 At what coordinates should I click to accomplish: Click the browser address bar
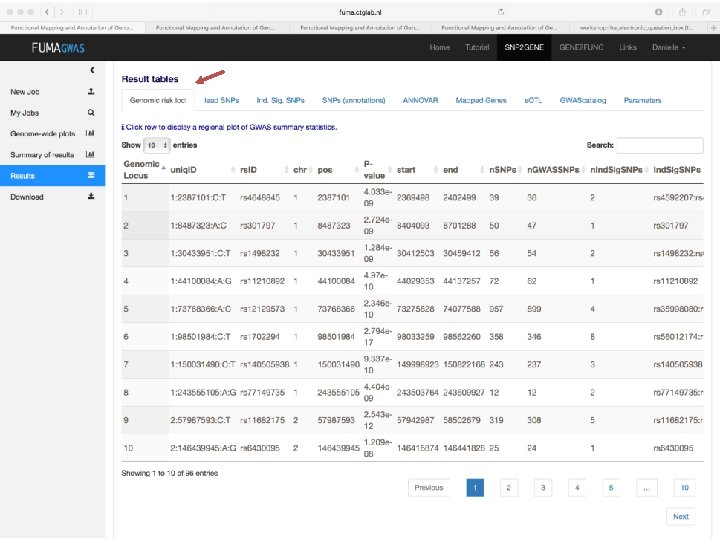[x=360, y=12]
